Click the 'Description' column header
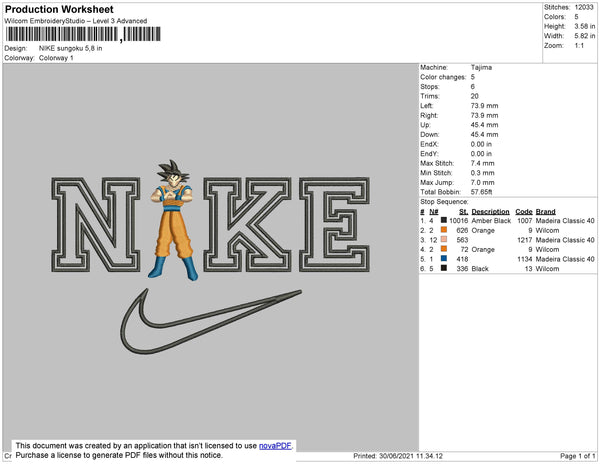600x464 pixels. (490, 212)
